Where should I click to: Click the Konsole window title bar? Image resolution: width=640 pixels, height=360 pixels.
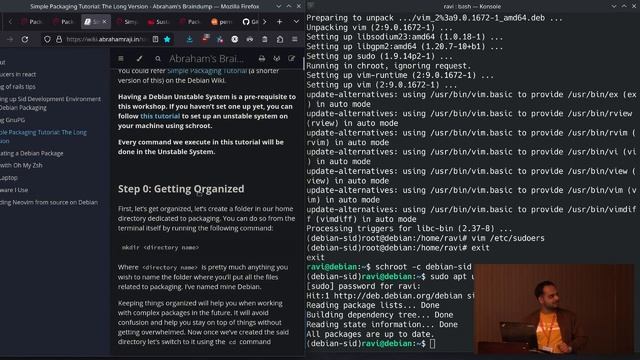472,6
